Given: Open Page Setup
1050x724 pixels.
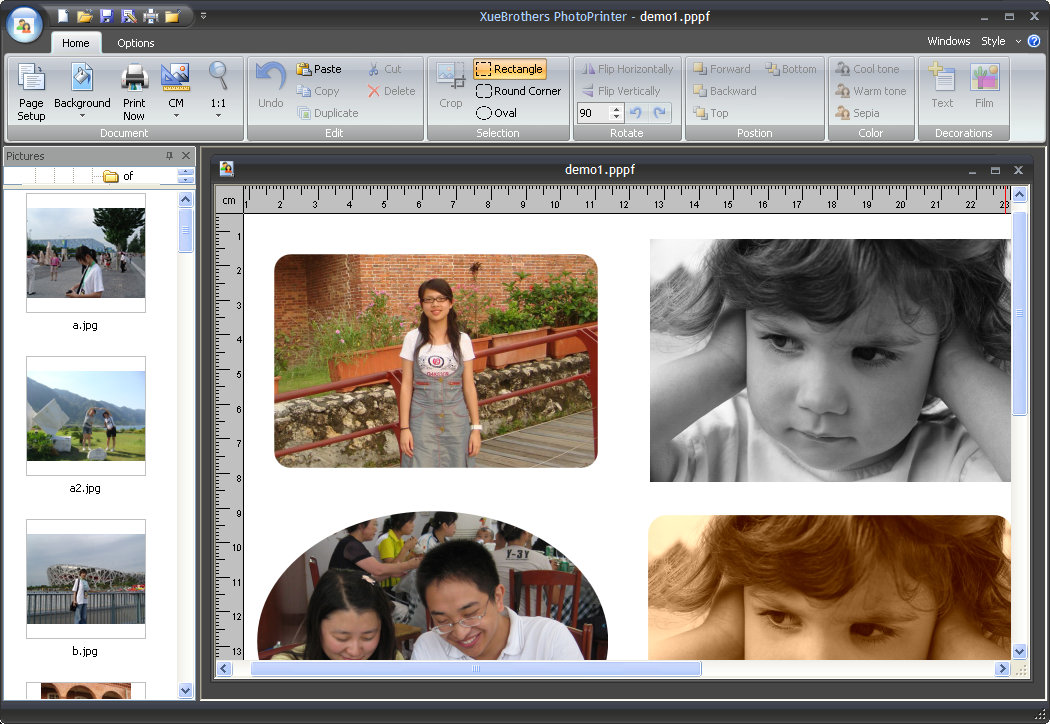Looking at the screenshot, I should pyautogui.click(x=31, y=92).
